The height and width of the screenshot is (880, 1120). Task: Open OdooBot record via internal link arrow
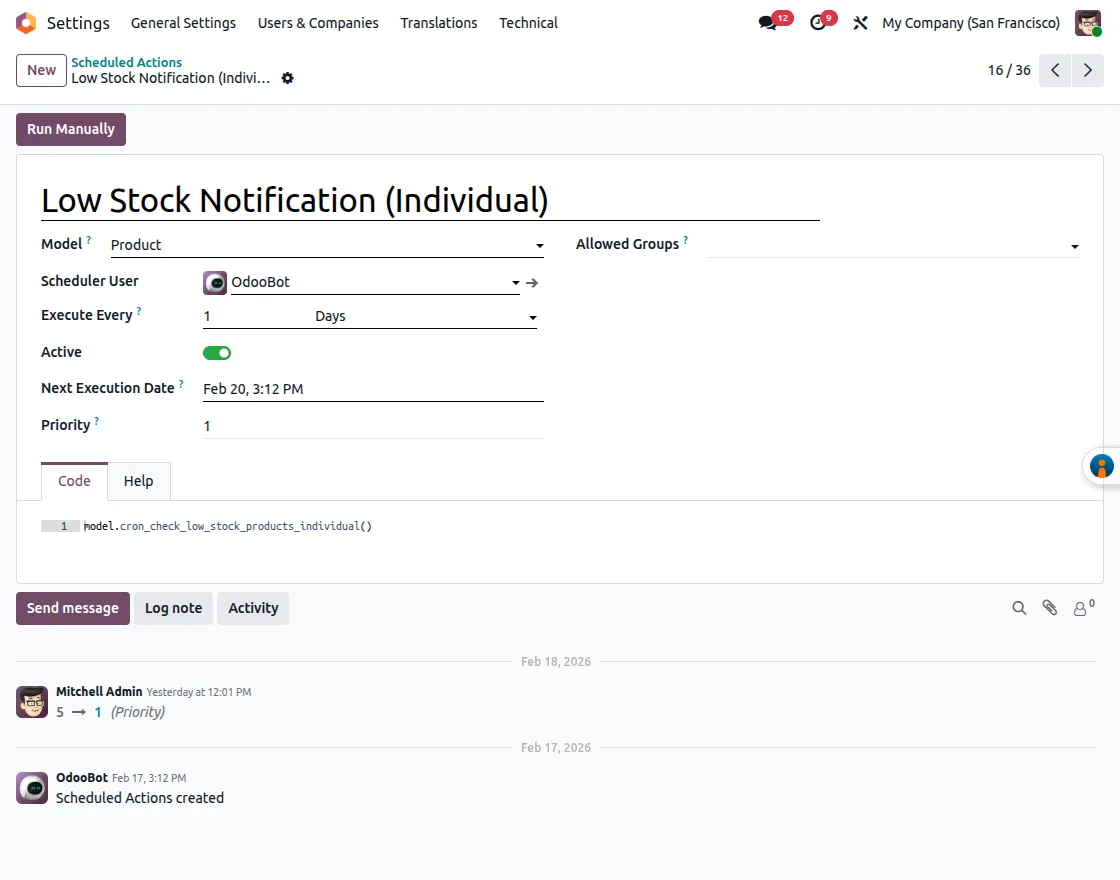(531, 282)
